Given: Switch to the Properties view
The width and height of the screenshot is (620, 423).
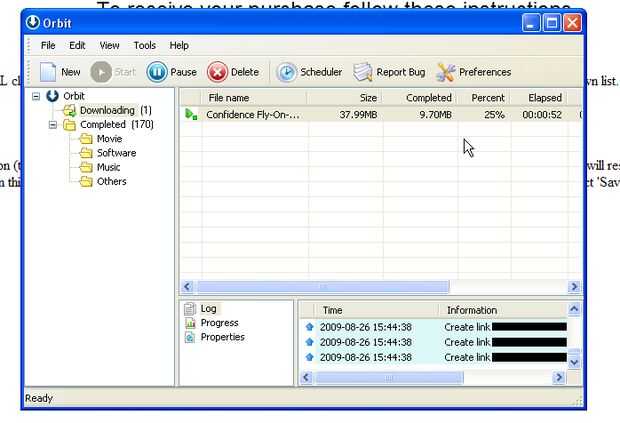Looking at the screenshot, I should (223, 337).
